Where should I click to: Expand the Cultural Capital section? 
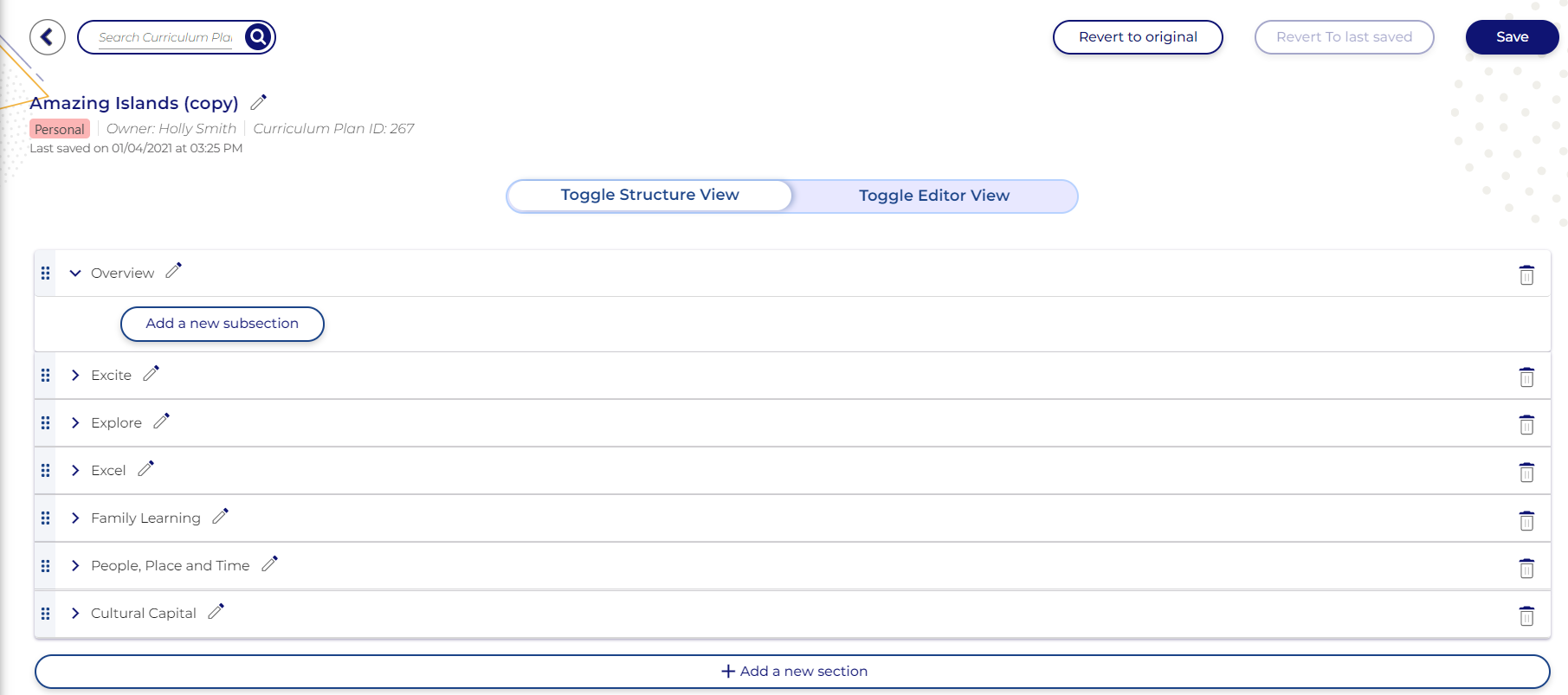click(x=75, y=614)
